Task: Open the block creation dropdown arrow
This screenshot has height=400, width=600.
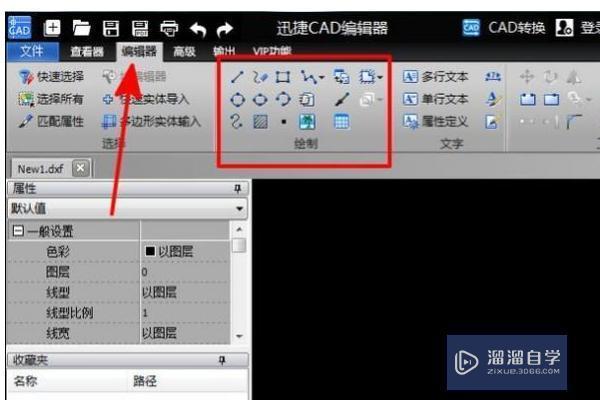Action: click(380, 77)
